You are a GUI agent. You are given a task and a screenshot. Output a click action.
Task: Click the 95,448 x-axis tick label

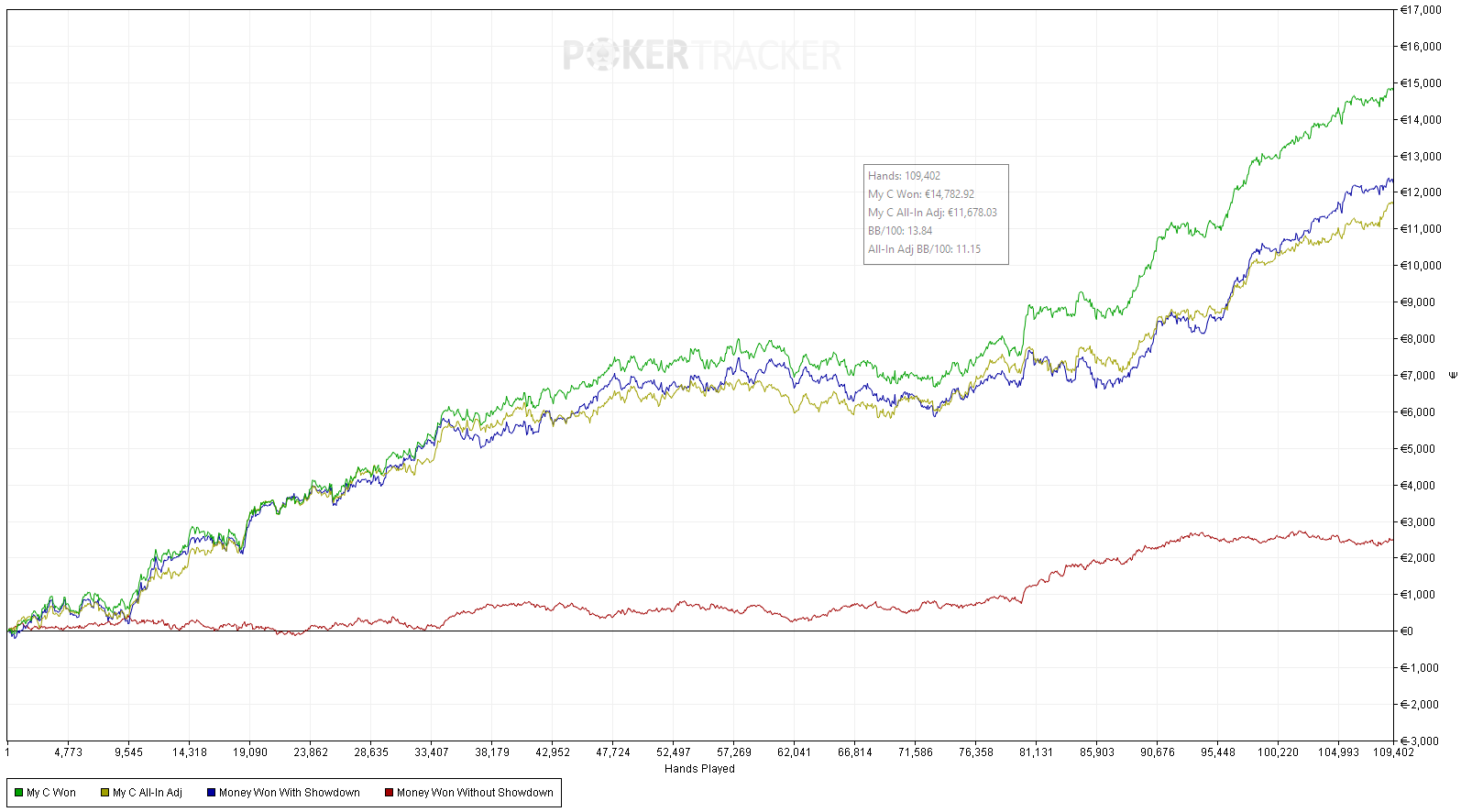click(x=1218, y=752)
